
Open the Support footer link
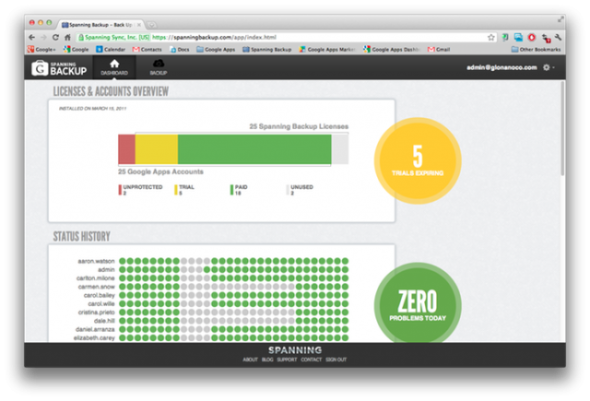tap(287, 360)
